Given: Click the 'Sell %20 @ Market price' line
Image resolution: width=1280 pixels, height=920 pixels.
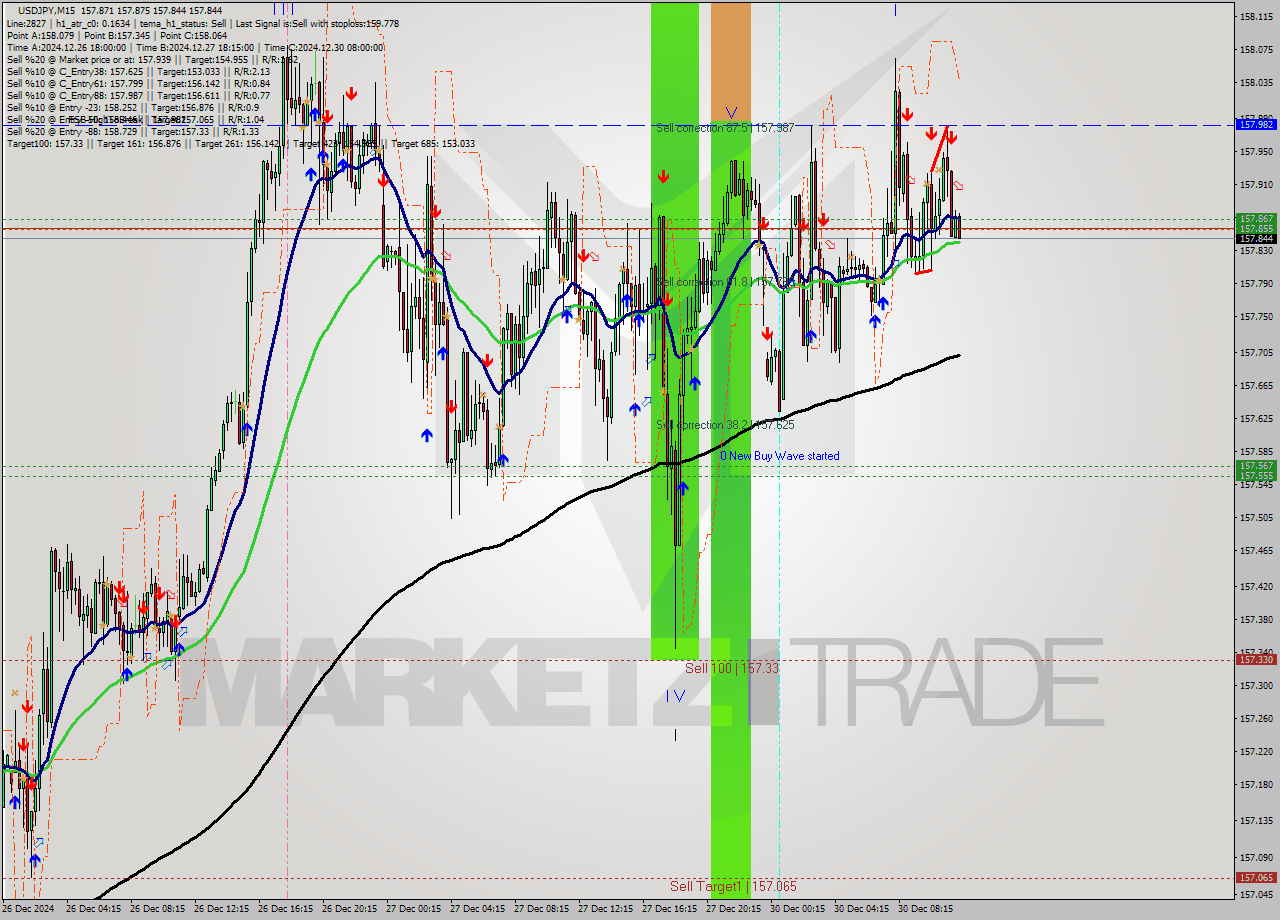Looking at the screenshot, I should (x=152, y=59).
